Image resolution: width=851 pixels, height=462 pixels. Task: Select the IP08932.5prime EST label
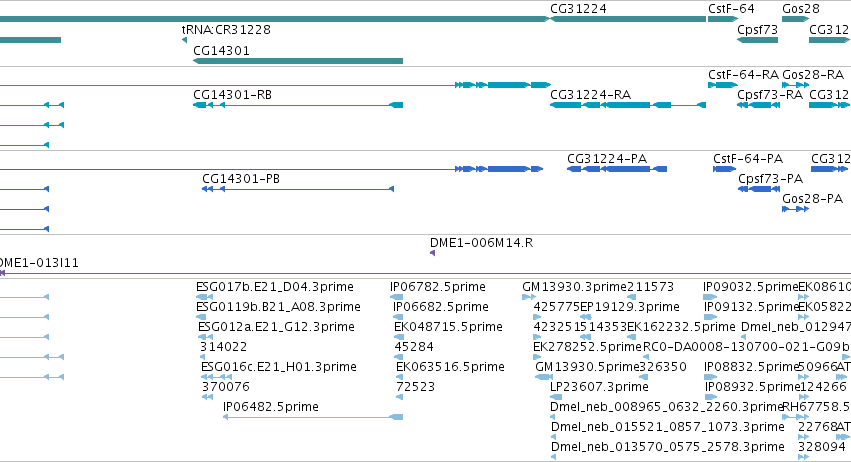tap(752, 387)
